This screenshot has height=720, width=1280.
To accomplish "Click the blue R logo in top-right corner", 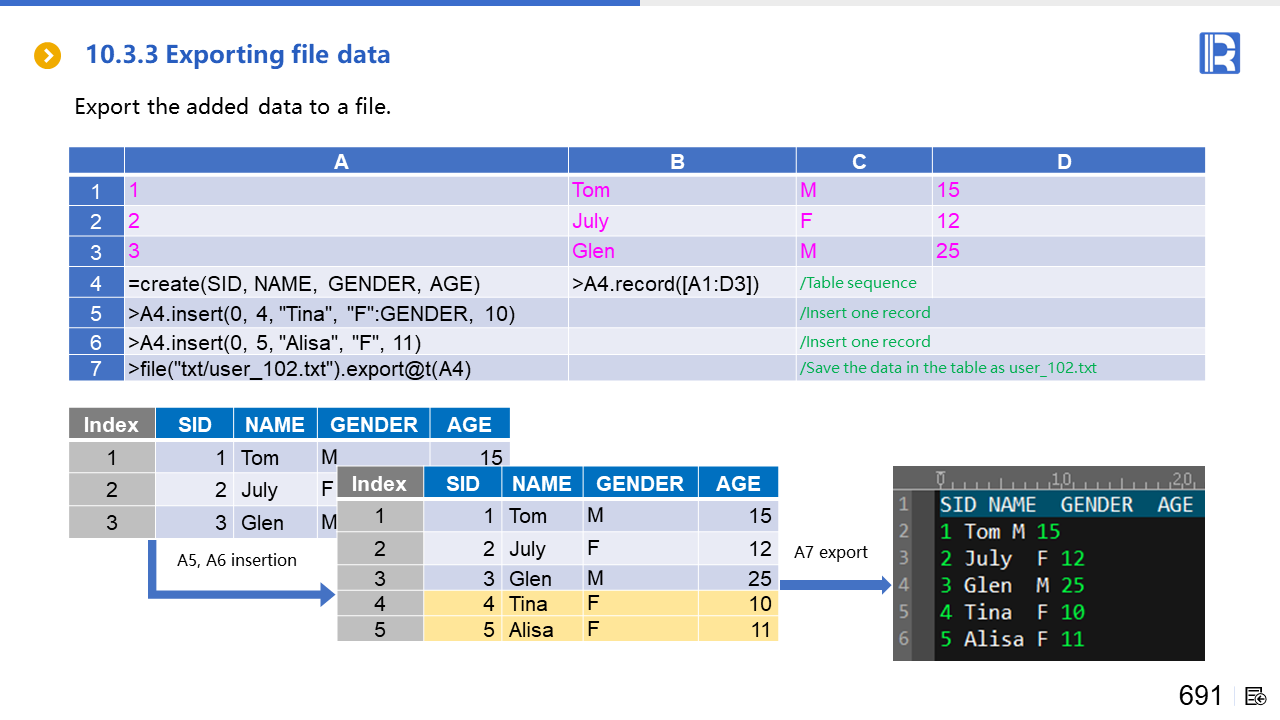I will pos(1219,53).
